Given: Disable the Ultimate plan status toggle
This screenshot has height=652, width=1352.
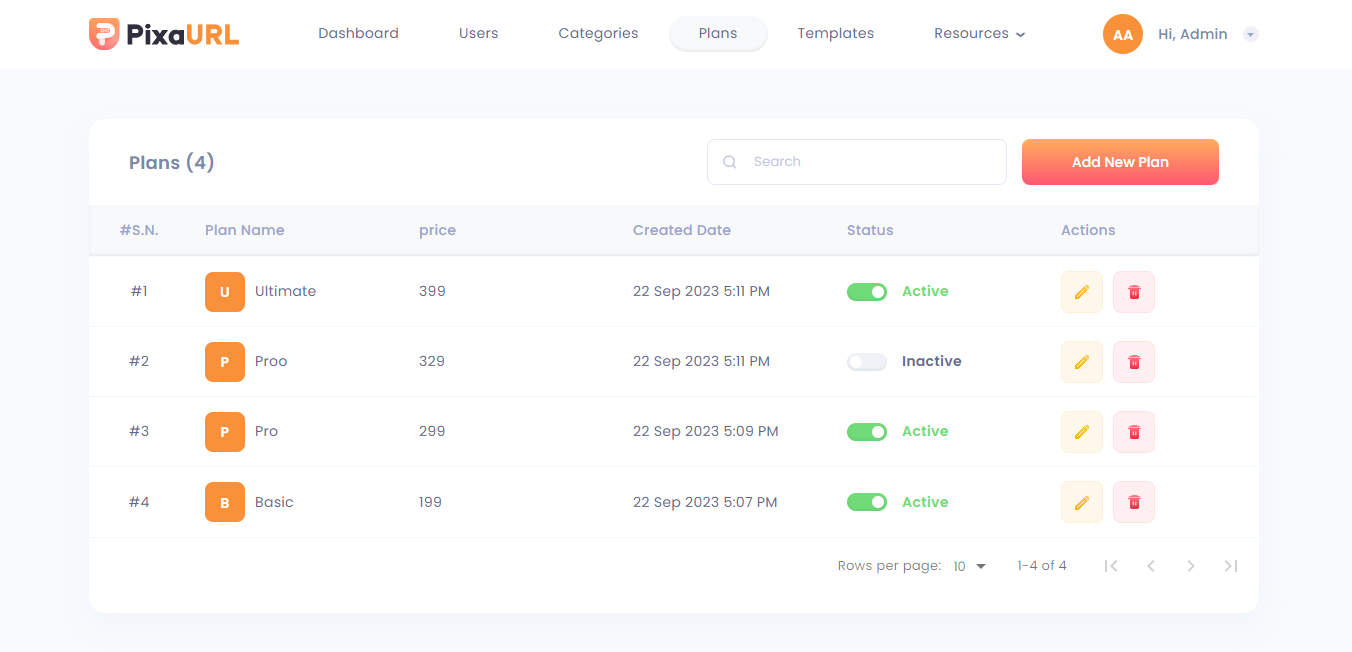Looking at the screenshot, I should tap(866, 292).
